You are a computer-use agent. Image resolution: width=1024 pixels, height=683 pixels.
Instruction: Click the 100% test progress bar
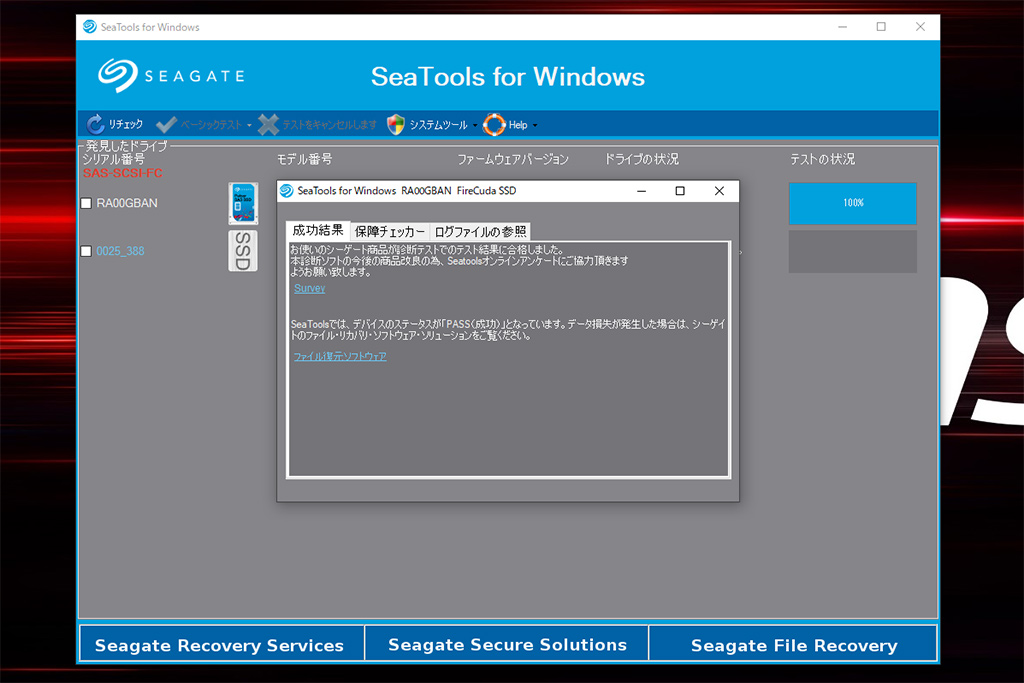[852, 203]
